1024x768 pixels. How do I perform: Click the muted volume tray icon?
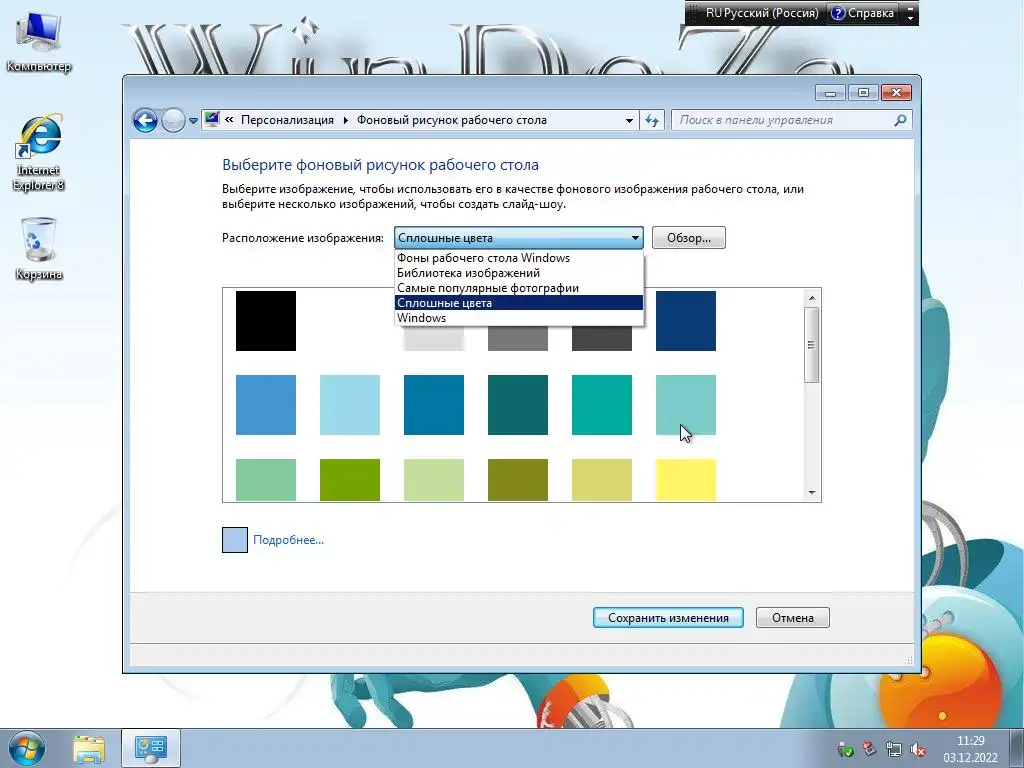point(917,749)
